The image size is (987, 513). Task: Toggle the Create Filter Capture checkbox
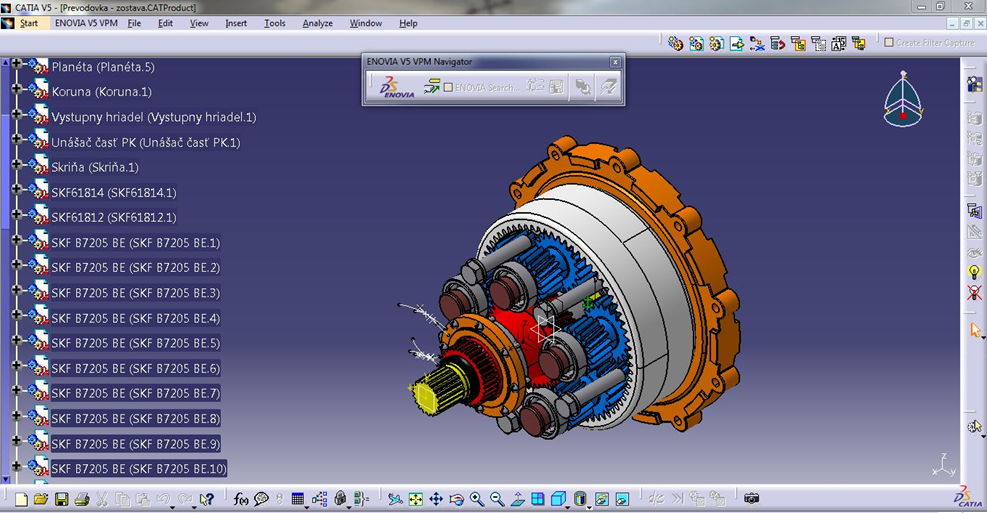pyautogui.click(x=889, y=42)
